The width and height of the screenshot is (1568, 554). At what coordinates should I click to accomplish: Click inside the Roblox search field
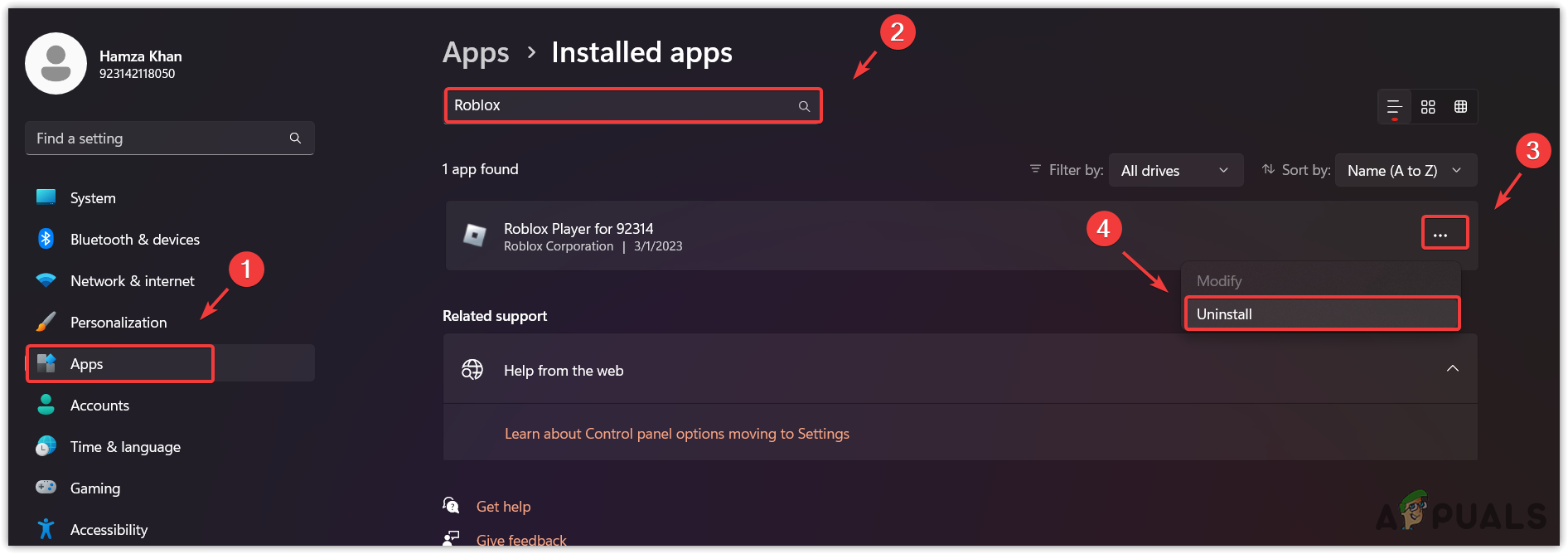[x=632, y=105]
